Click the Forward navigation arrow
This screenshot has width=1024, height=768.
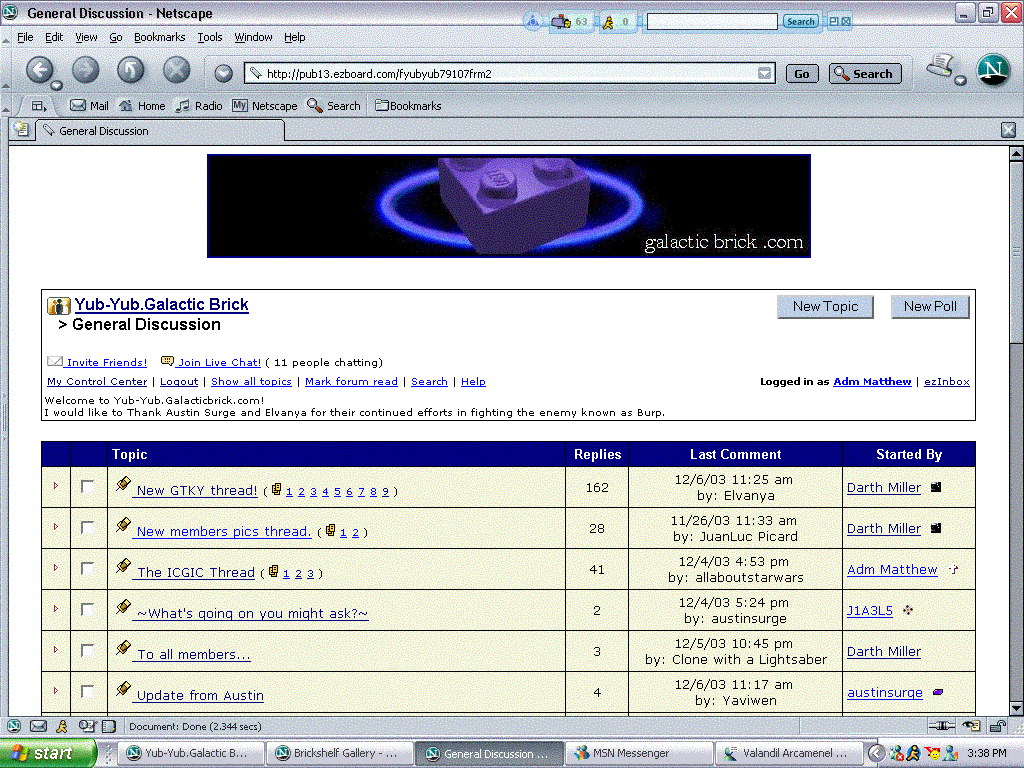[x=85, y=71]
